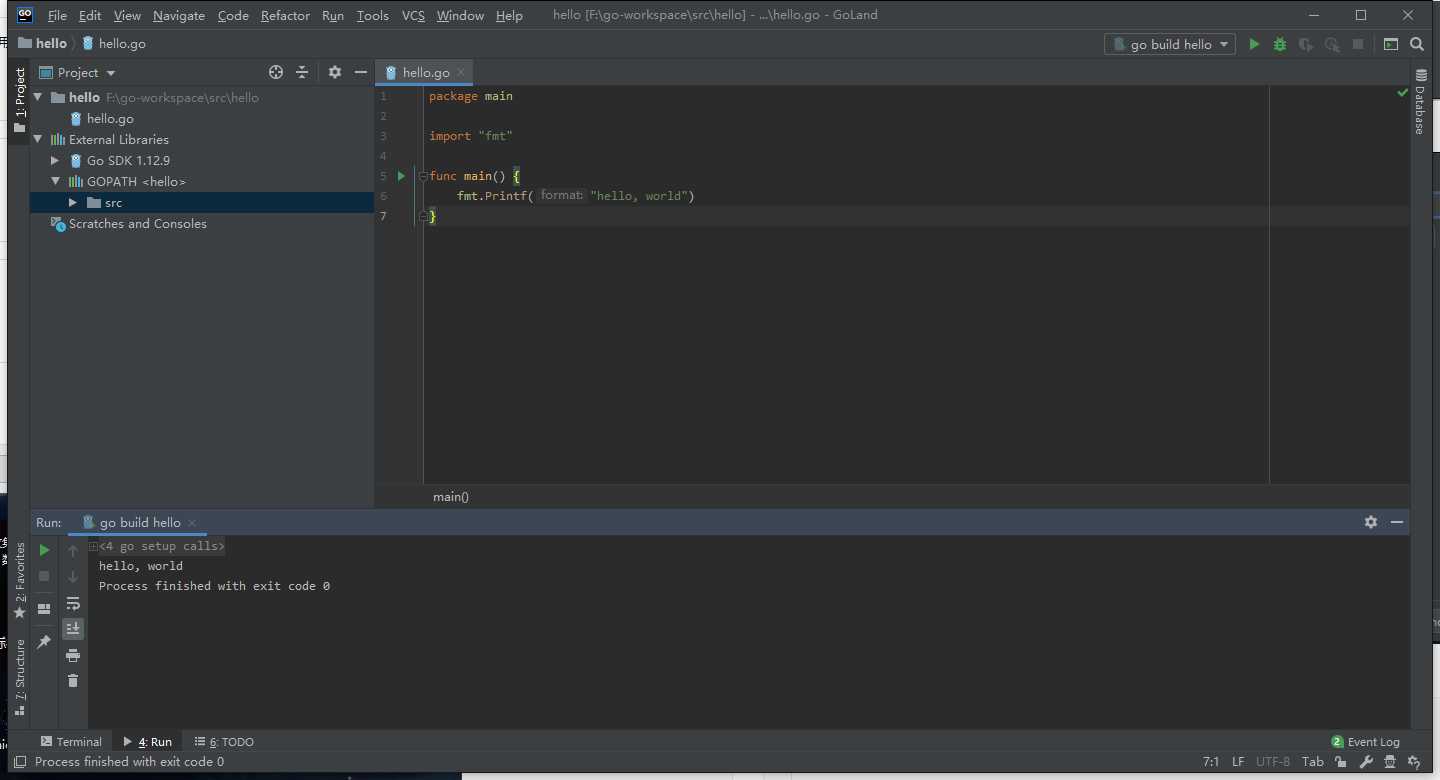Screen dimensions: 1440x780
Task: Collapse the External Libraries node
Action: 38,139
